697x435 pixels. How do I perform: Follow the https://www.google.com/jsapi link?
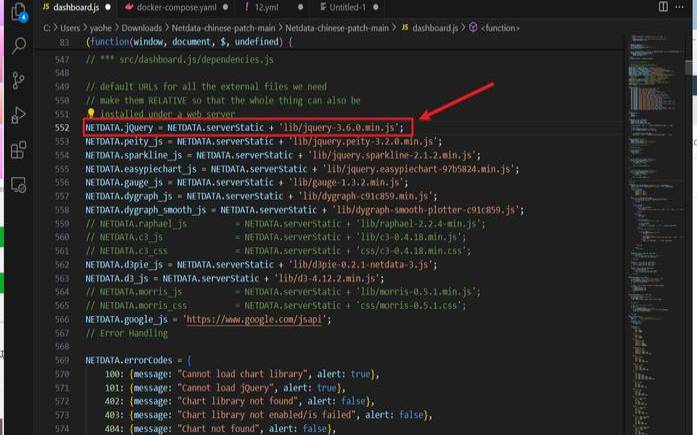pos(254,319)
